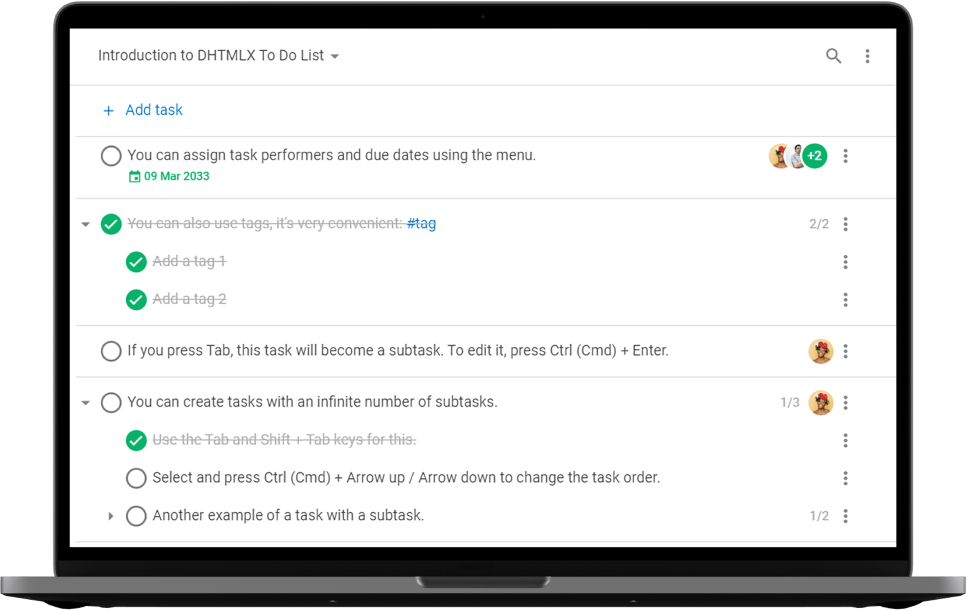This screenshot has width=968, height=610.
Task: Check 'Select and press Ctrl (Cmd)' subtask
Action: point(136,478)
